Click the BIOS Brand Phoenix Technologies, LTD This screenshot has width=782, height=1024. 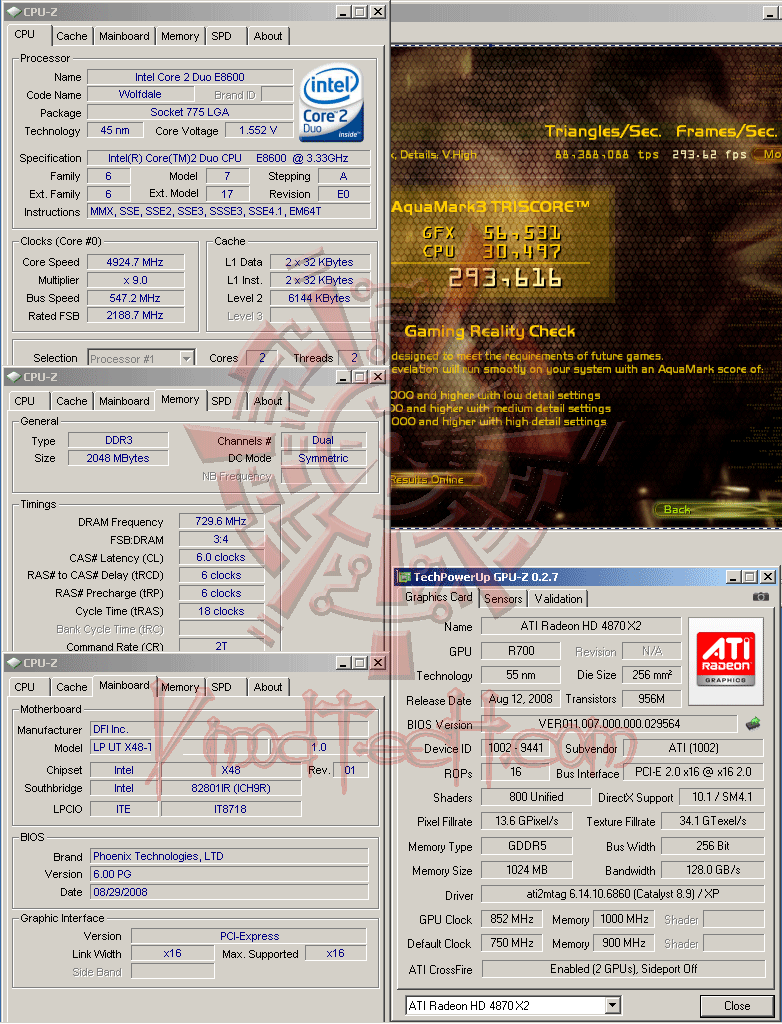click(229, 856)
